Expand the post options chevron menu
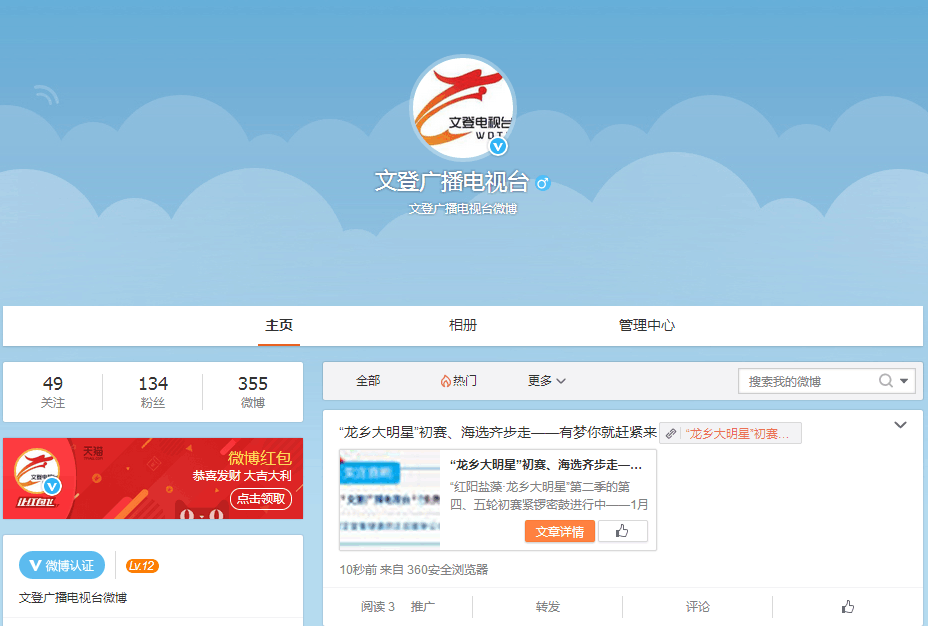928x626 pixels. [x=900, y=425]
